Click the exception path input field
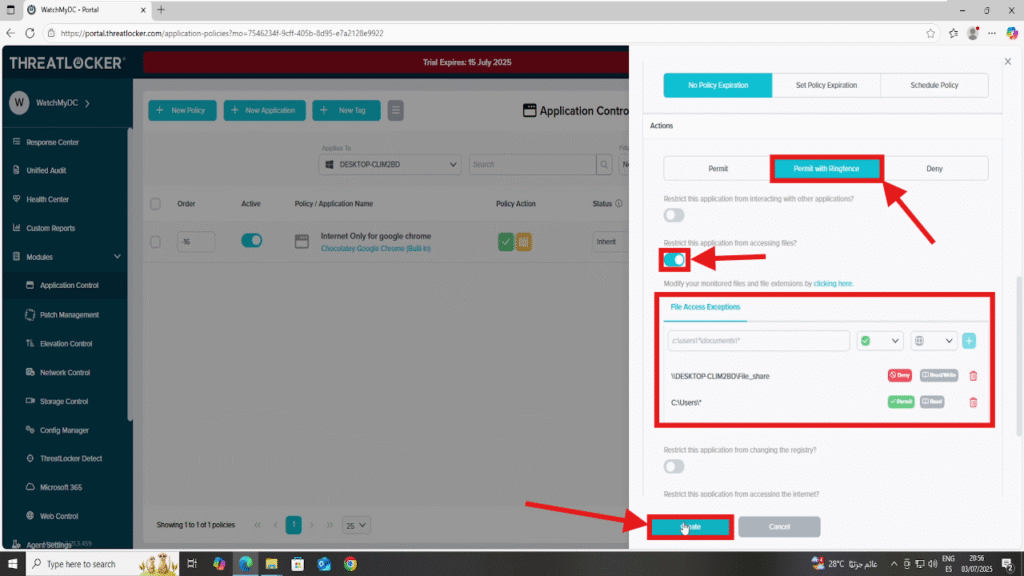Screen dimensions: 1024x576 [758, 341]
